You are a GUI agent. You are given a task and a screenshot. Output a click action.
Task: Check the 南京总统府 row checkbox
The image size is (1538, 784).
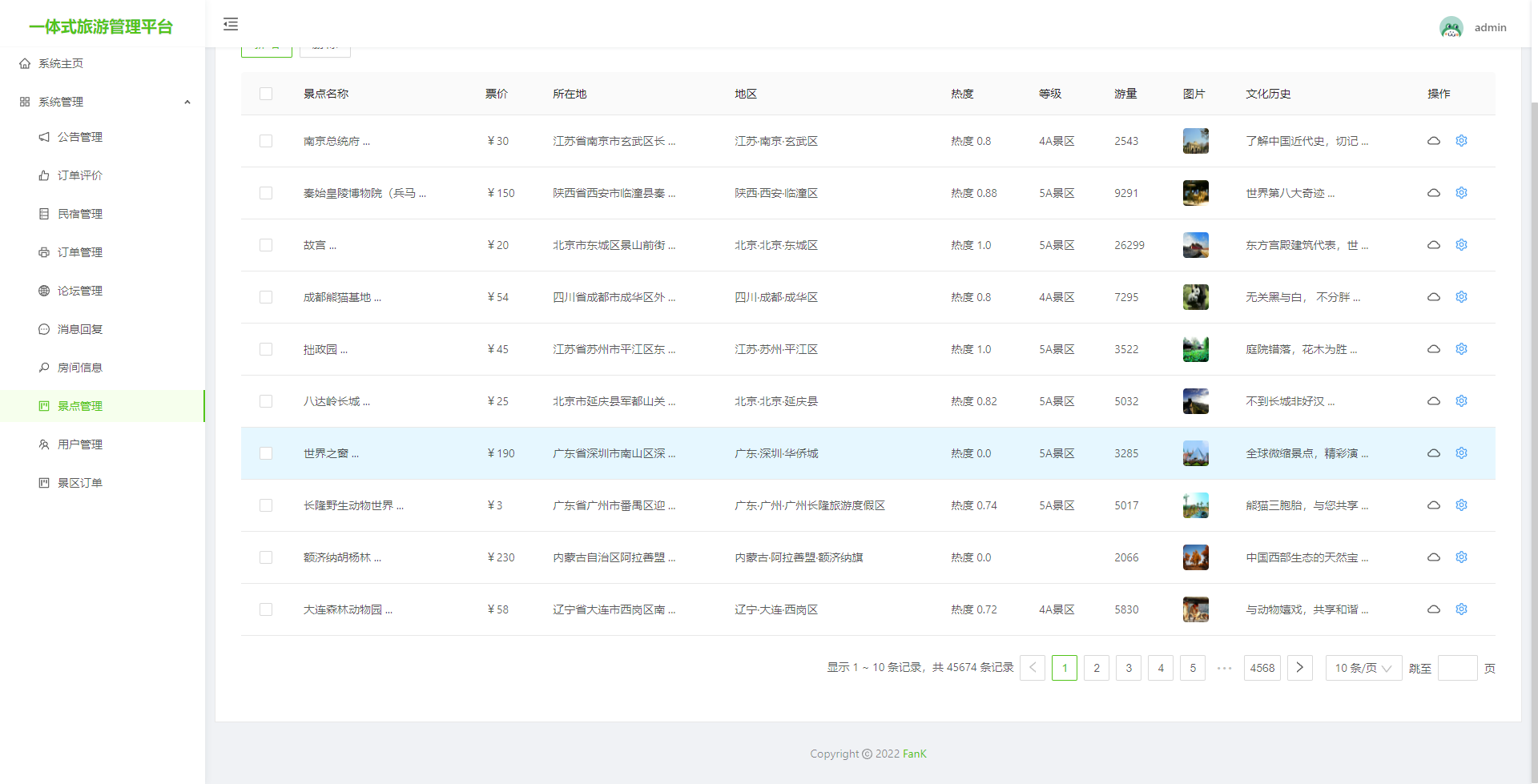point(266,141)
